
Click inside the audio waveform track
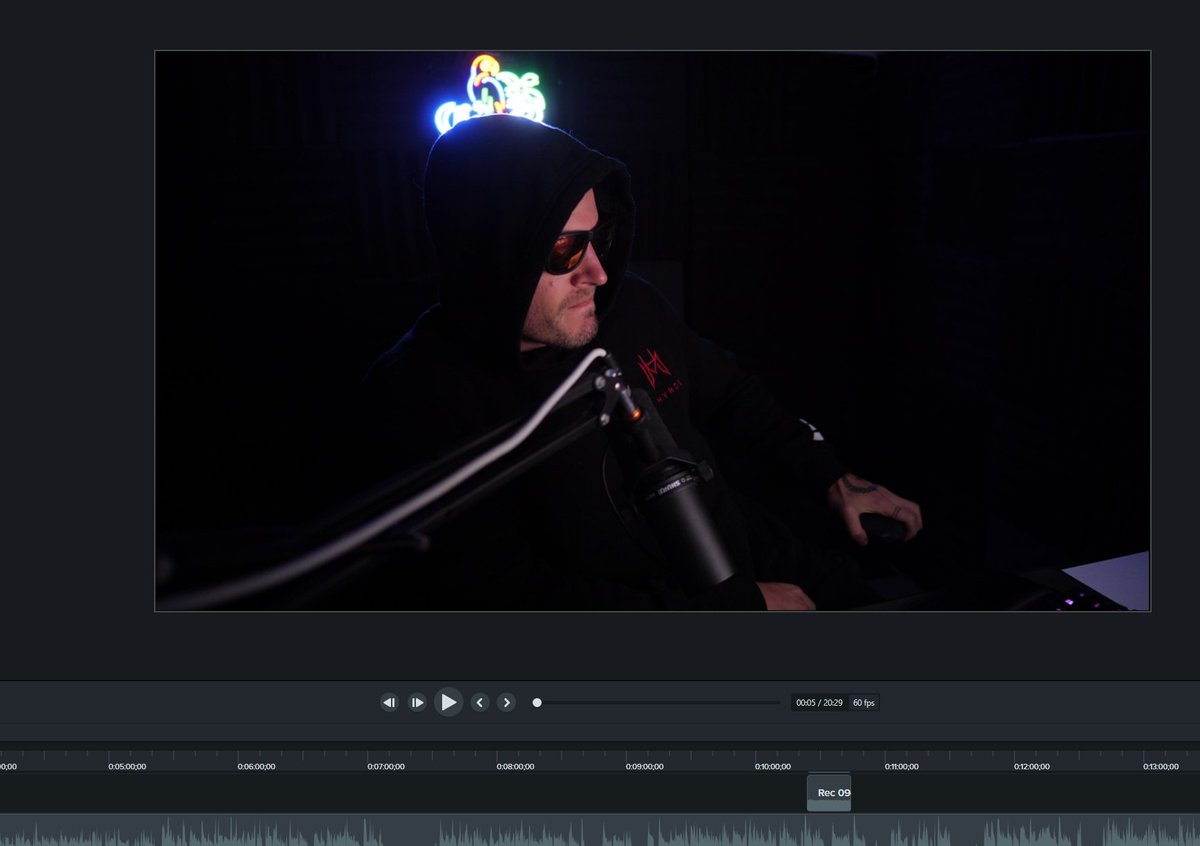[x=600, y=830]
